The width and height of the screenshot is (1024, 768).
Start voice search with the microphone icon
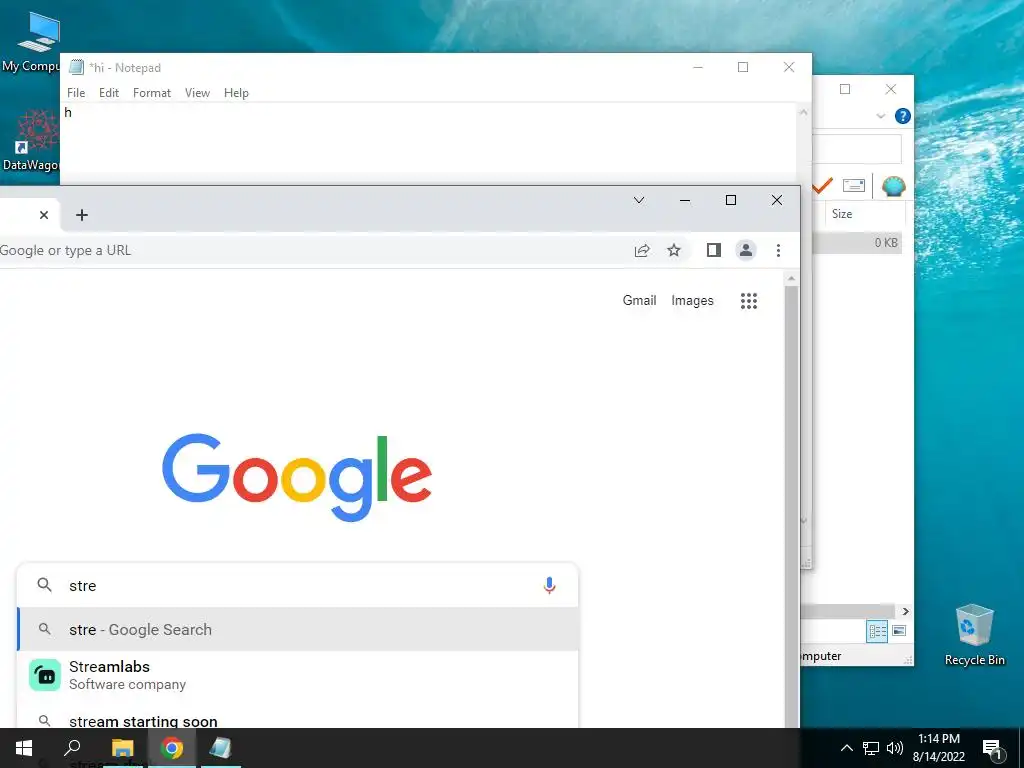click(549, 585)
